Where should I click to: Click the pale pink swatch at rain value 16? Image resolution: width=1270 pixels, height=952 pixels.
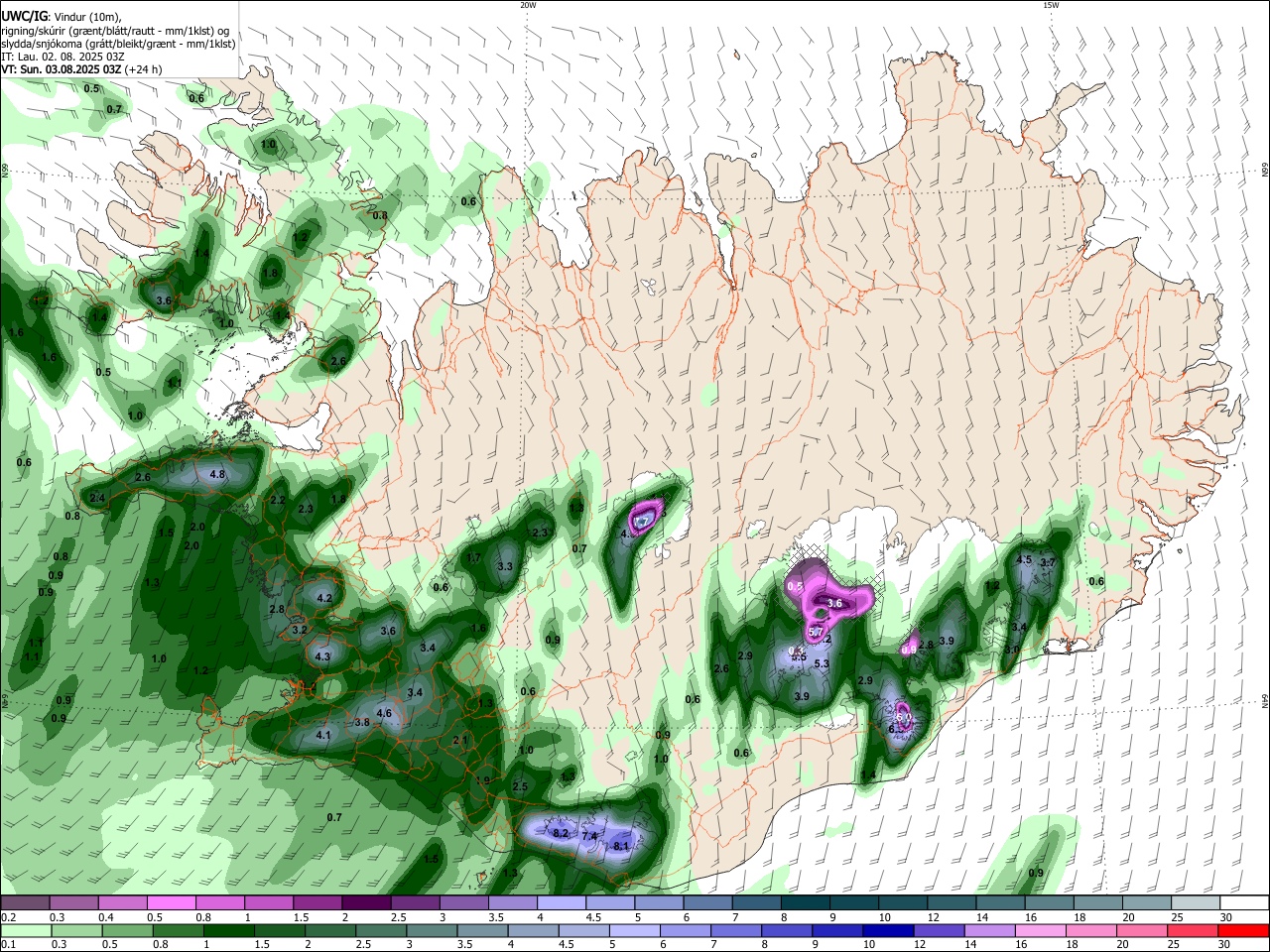coord(1041,930)
